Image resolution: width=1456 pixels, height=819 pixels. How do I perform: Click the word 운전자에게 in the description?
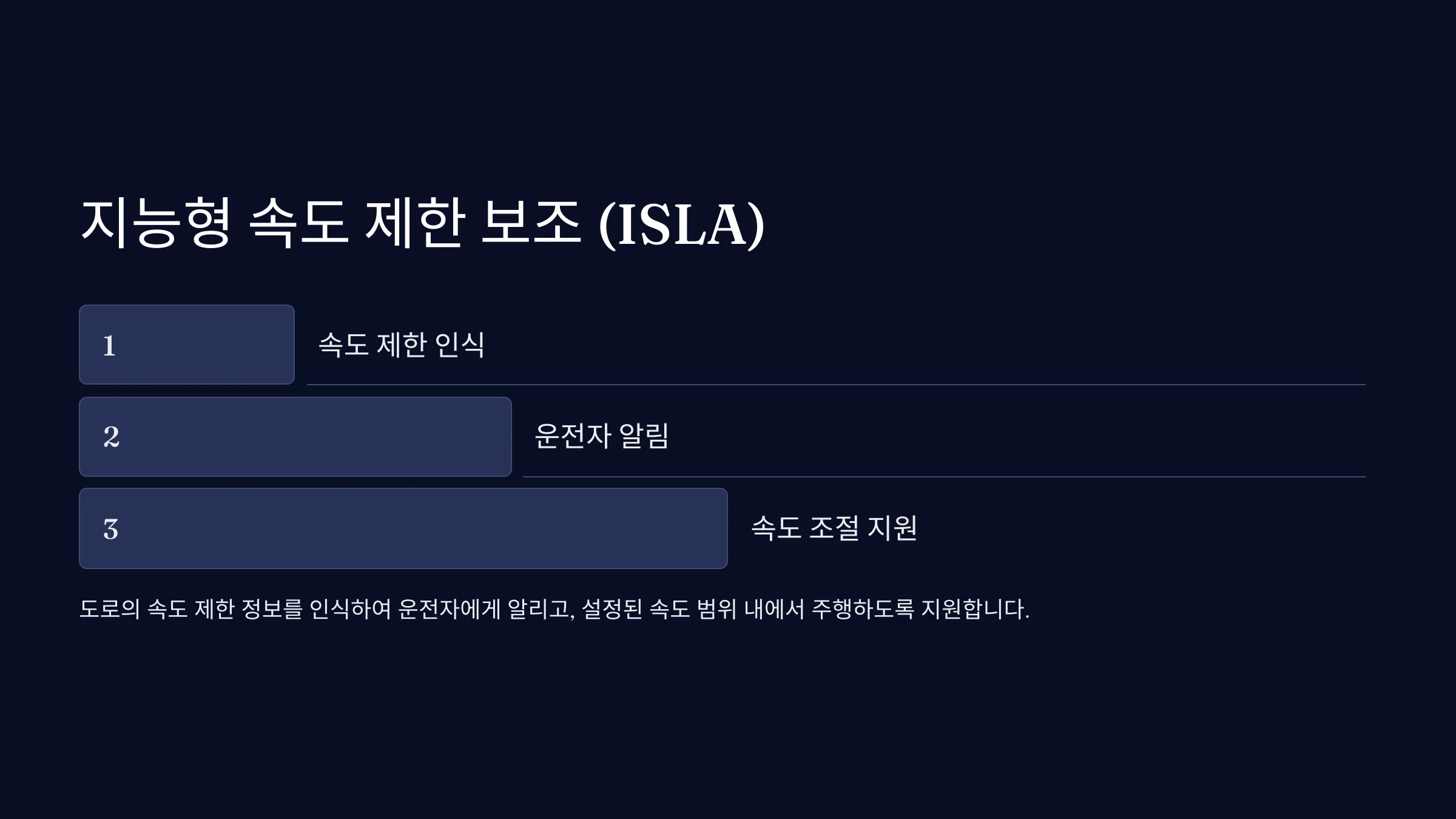[x=449, y=609]
